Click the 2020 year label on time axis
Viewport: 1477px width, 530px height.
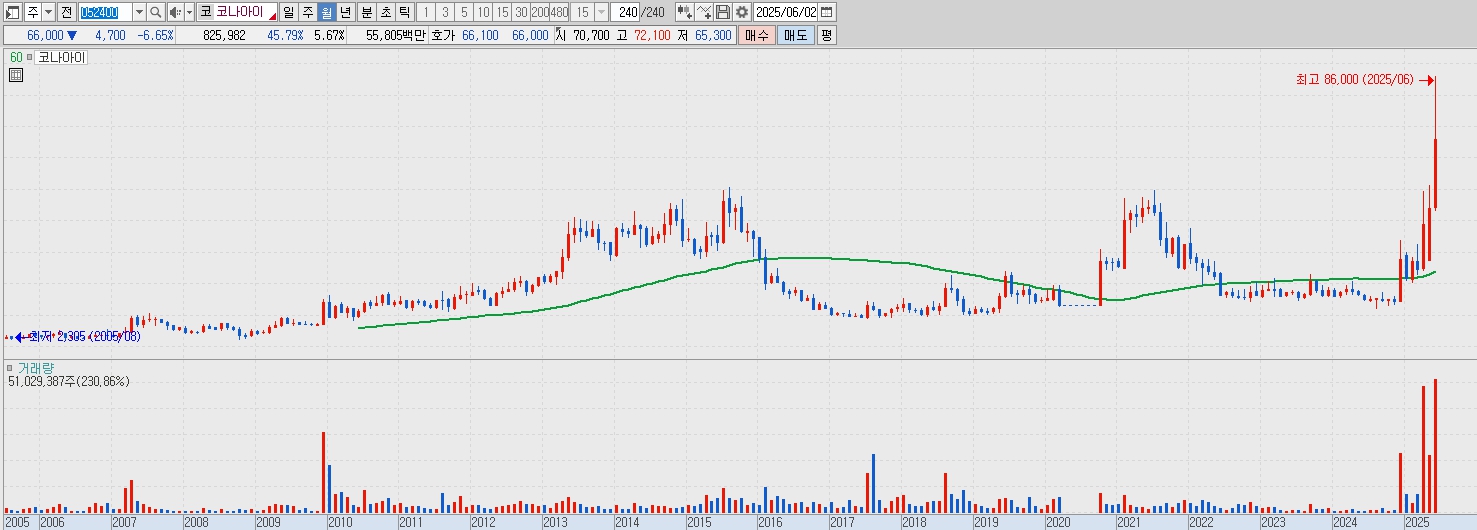point(1057,522)
